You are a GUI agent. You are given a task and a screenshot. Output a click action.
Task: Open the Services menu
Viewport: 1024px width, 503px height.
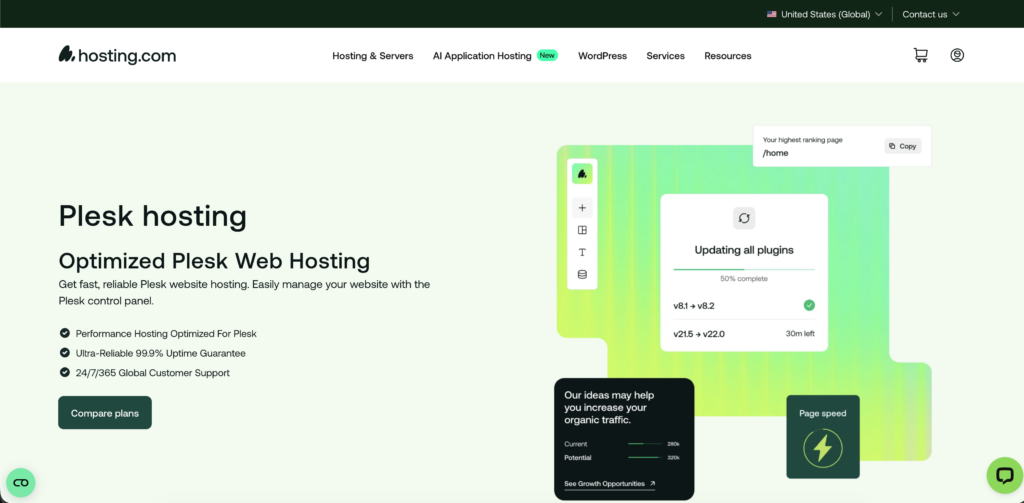tap(665, 56)
